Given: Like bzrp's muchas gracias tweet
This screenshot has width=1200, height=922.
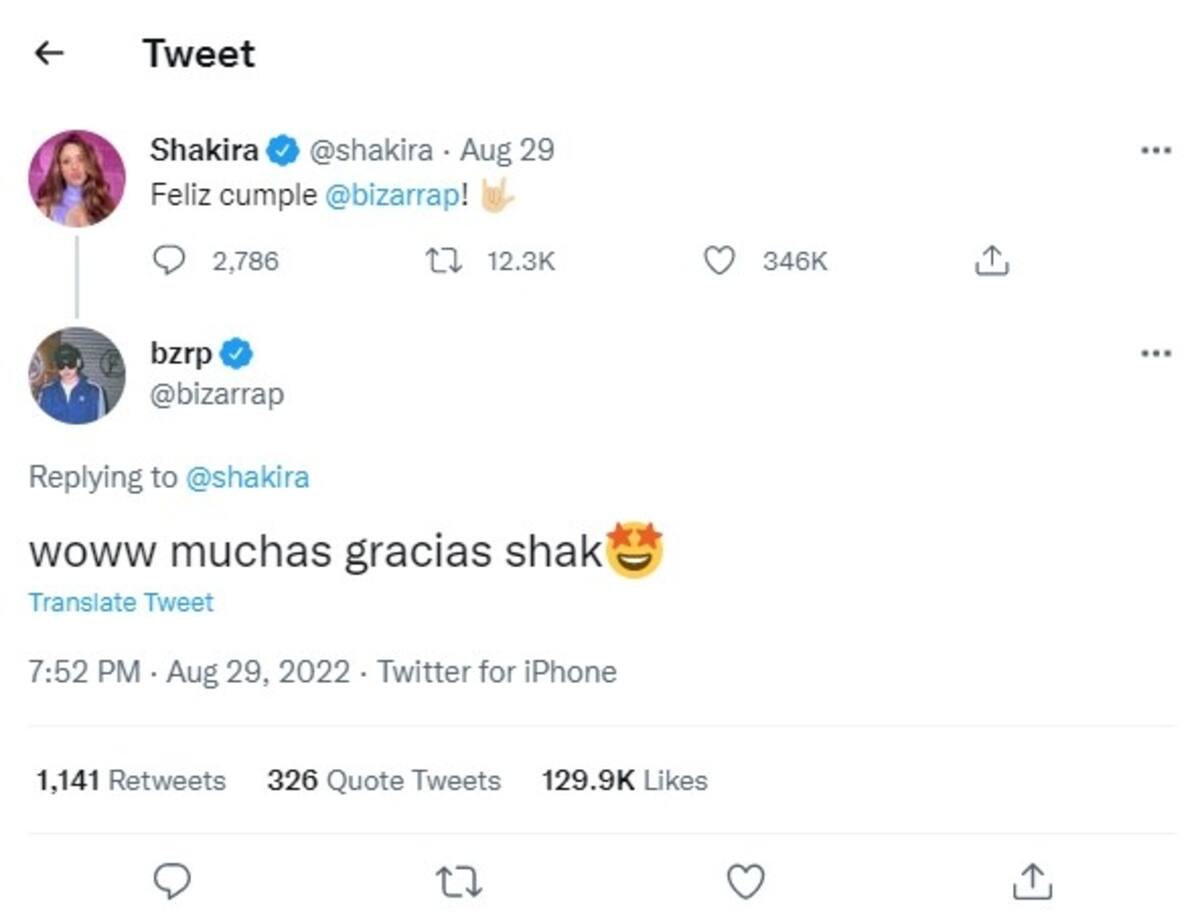Looking at the screenshot, I should (744, 881).
